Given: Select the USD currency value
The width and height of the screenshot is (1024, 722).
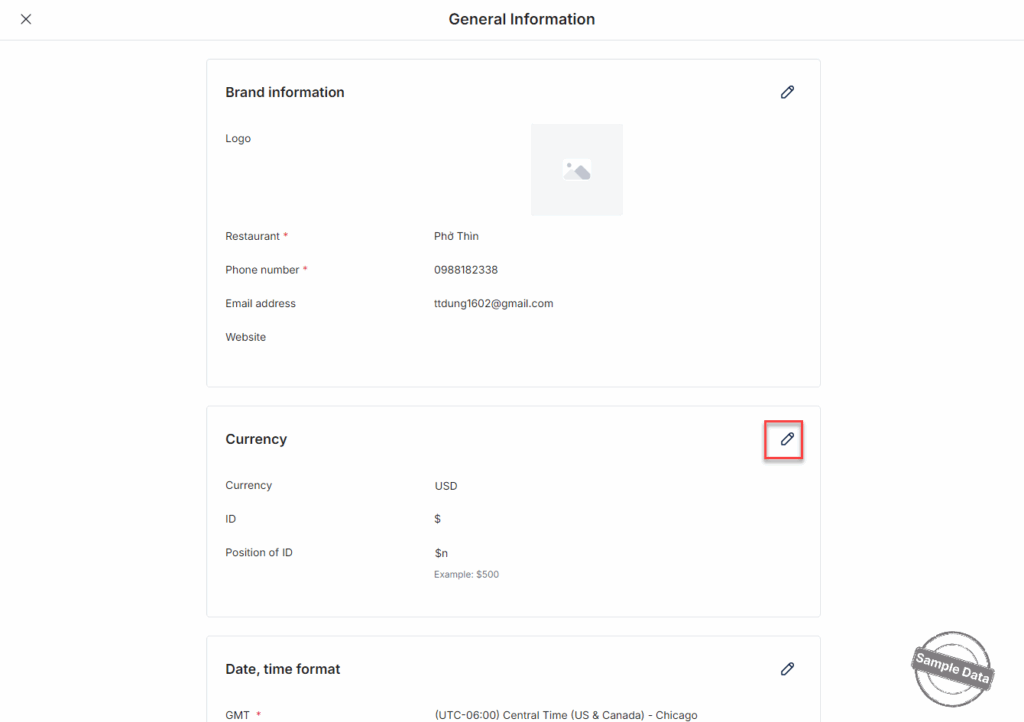Looking at the screenshot, I should pyautogui.click(x=445, y=486).
